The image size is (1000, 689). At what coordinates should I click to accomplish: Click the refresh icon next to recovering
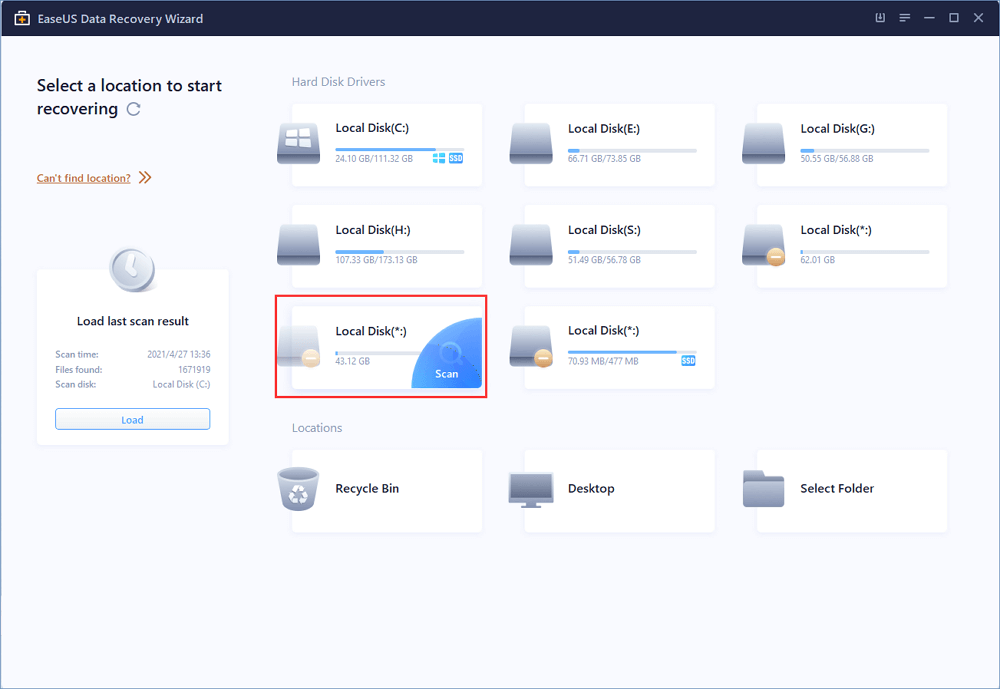pyautogui.click(x=133, y=109)
